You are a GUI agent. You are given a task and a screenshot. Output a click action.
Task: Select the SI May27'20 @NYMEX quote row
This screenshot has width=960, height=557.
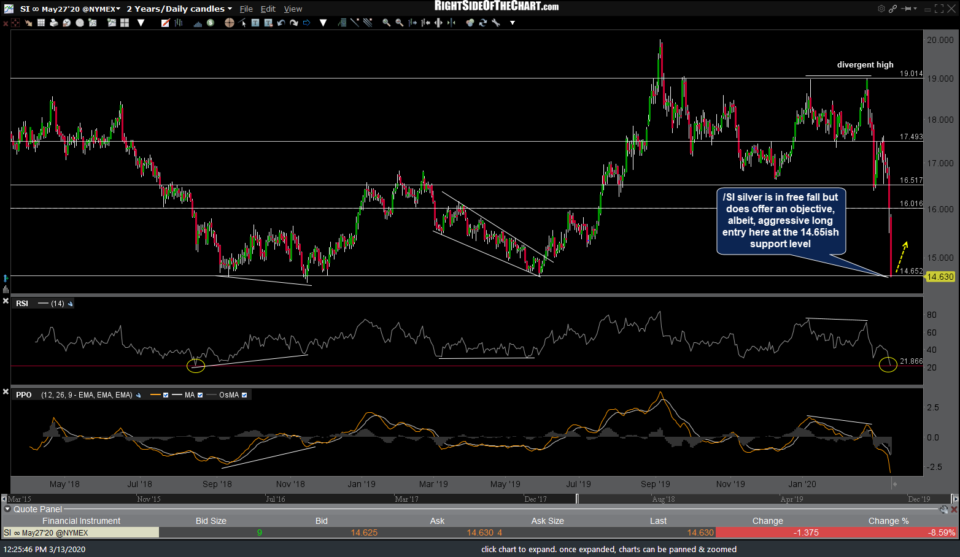(x=78, y=532)
